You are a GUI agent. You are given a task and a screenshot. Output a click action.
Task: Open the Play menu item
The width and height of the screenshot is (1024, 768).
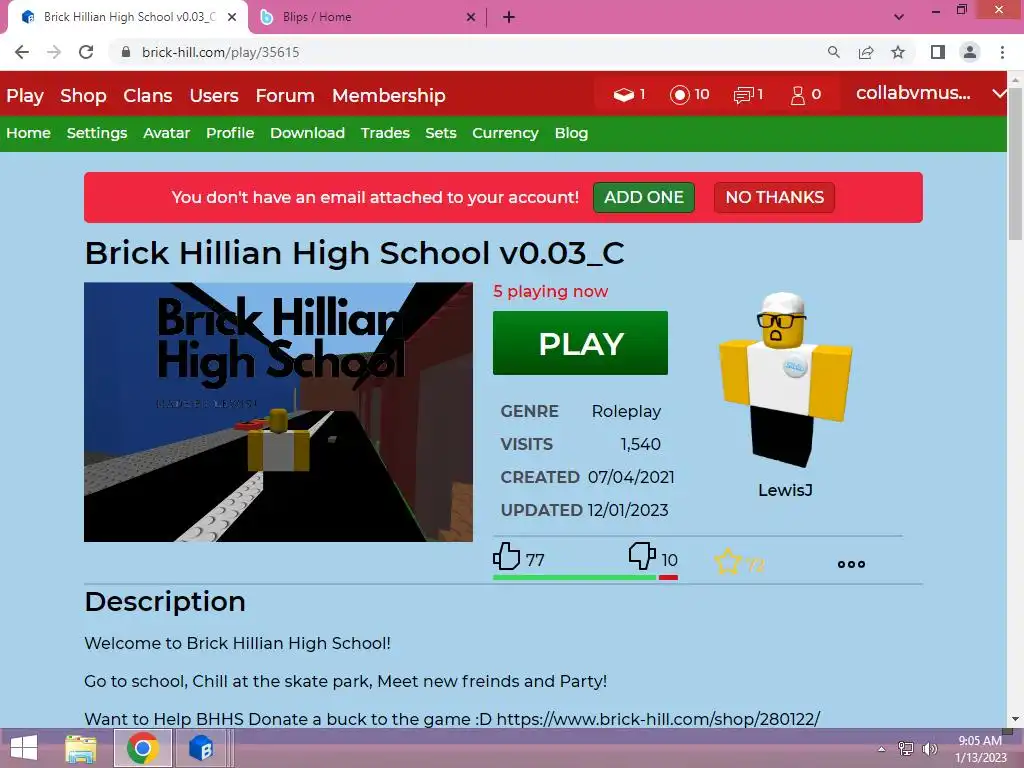pyautogui.click(x=25, y=95)
